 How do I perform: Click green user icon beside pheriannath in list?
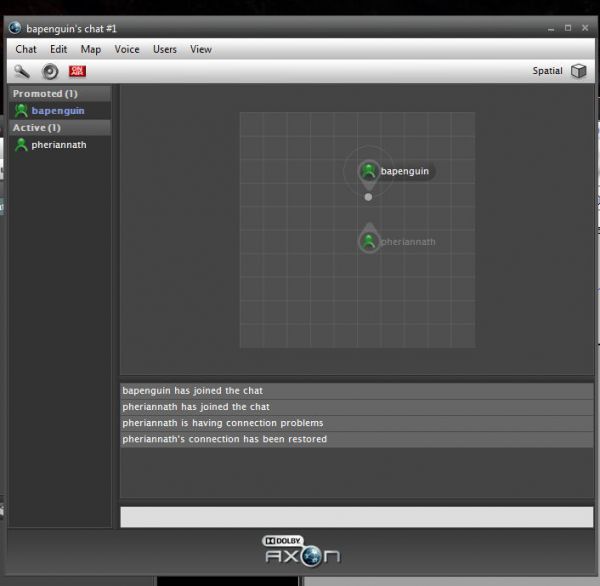click(21, 145)
